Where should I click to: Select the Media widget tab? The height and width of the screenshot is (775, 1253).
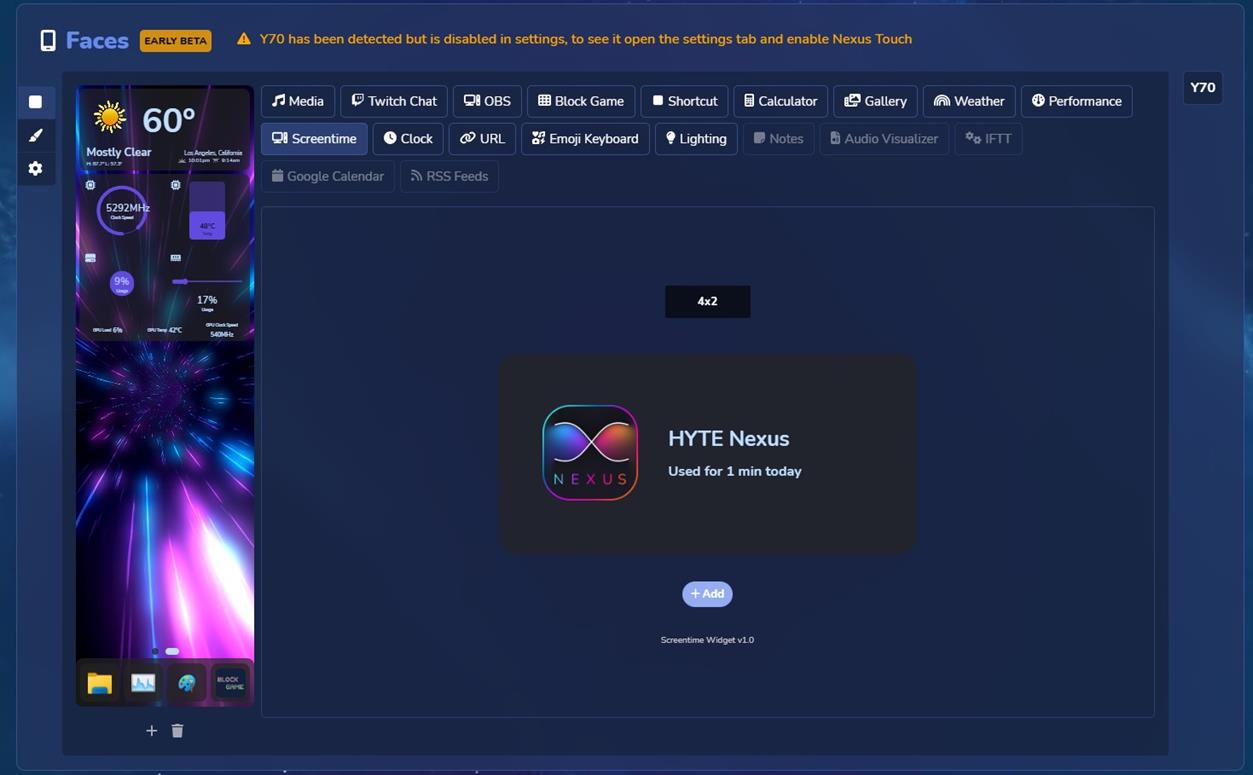click(298, 101)
